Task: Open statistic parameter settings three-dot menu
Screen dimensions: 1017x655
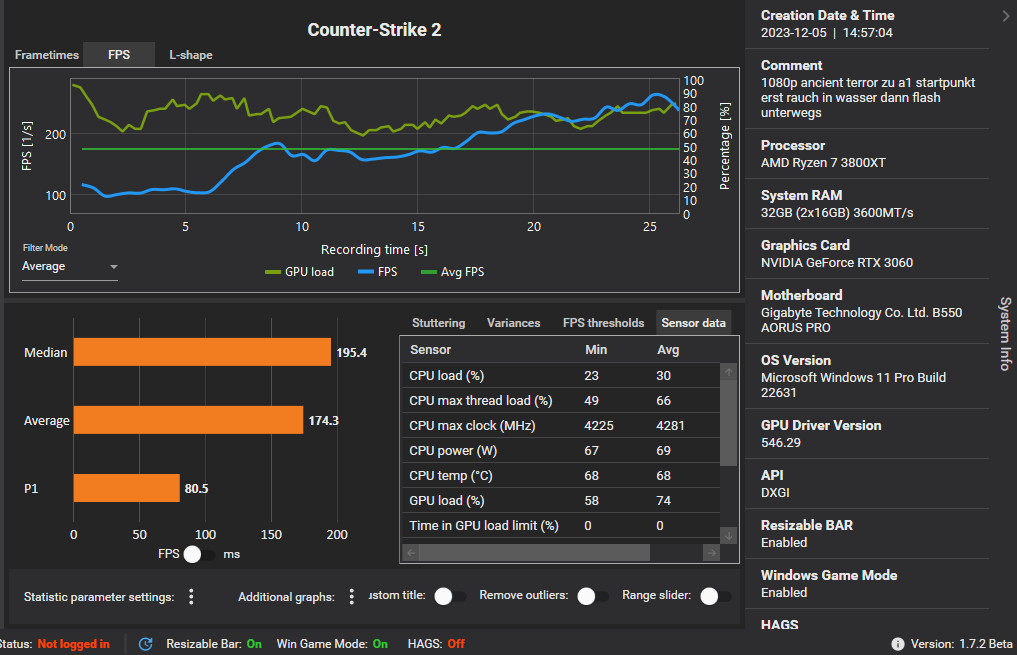Action: (x=191, y=597)
